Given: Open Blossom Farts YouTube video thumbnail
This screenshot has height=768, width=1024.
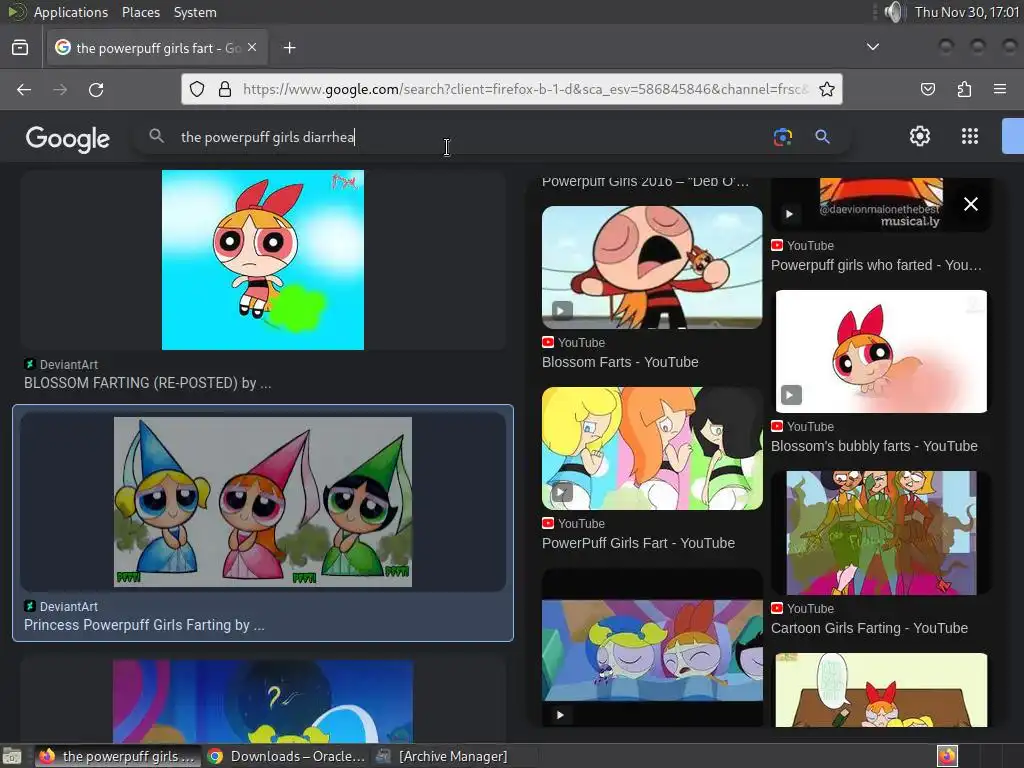Looking at the screenshot, I should 652,267.
